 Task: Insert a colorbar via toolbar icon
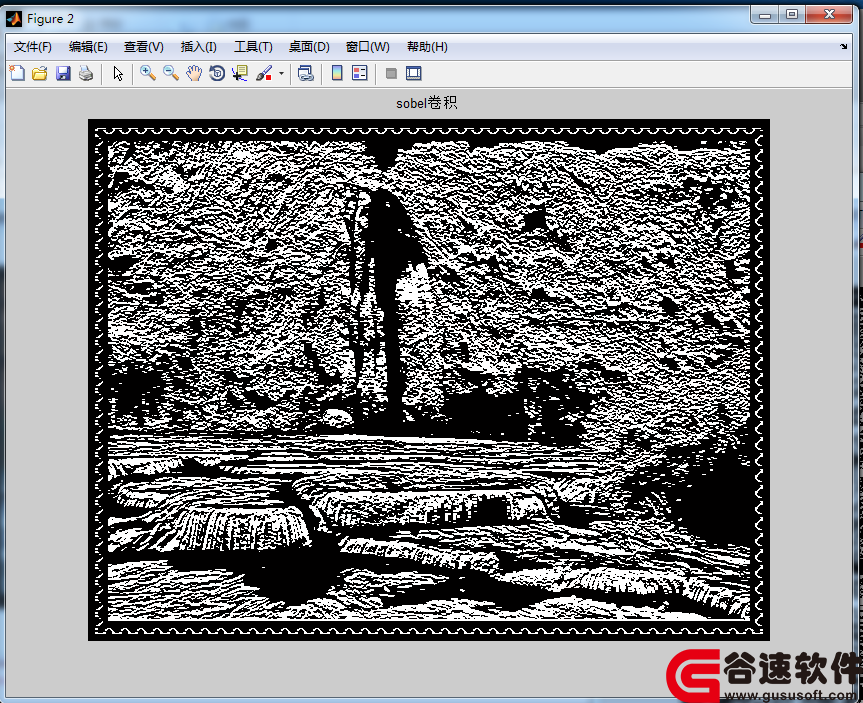pos(337,73)
